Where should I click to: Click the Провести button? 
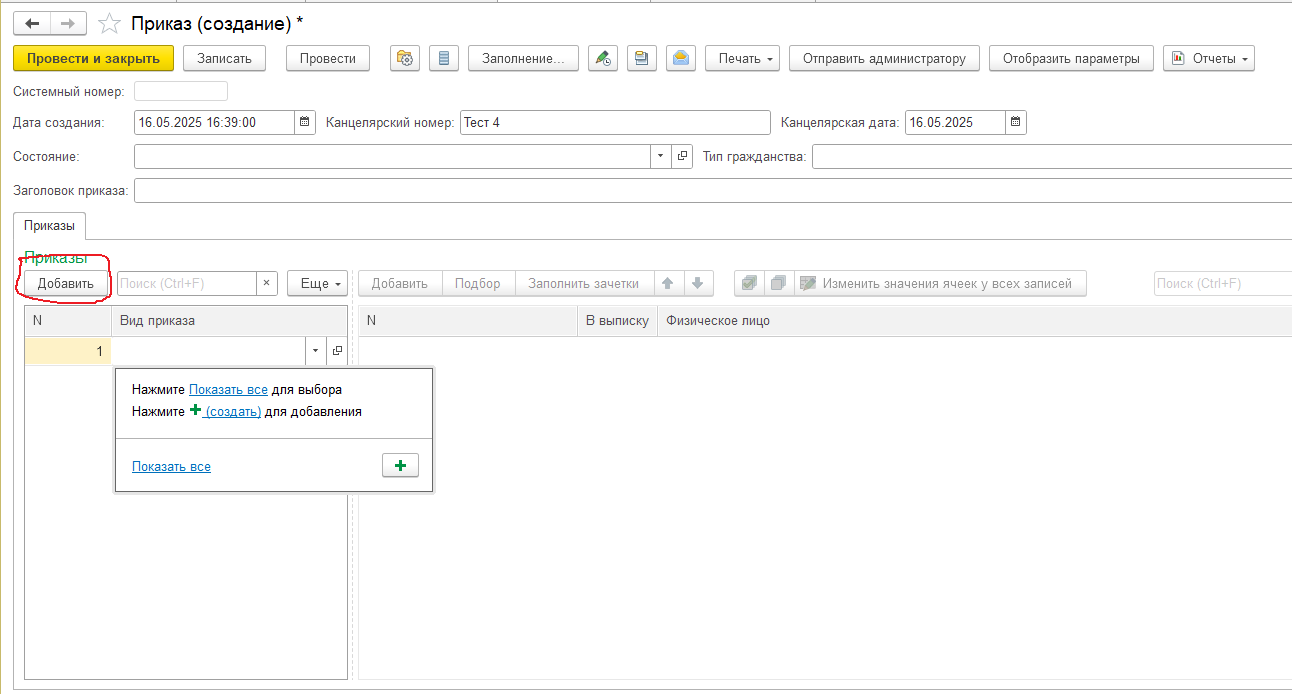click(x=328, y=59)
